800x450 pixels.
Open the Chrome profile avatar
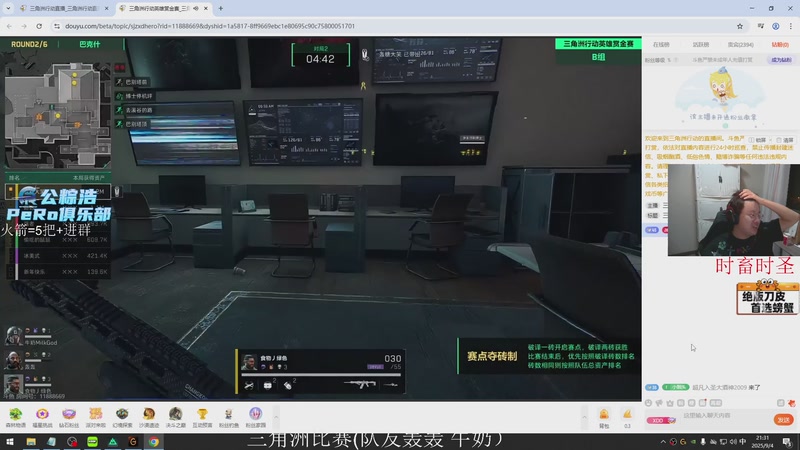tap(776, 26)
